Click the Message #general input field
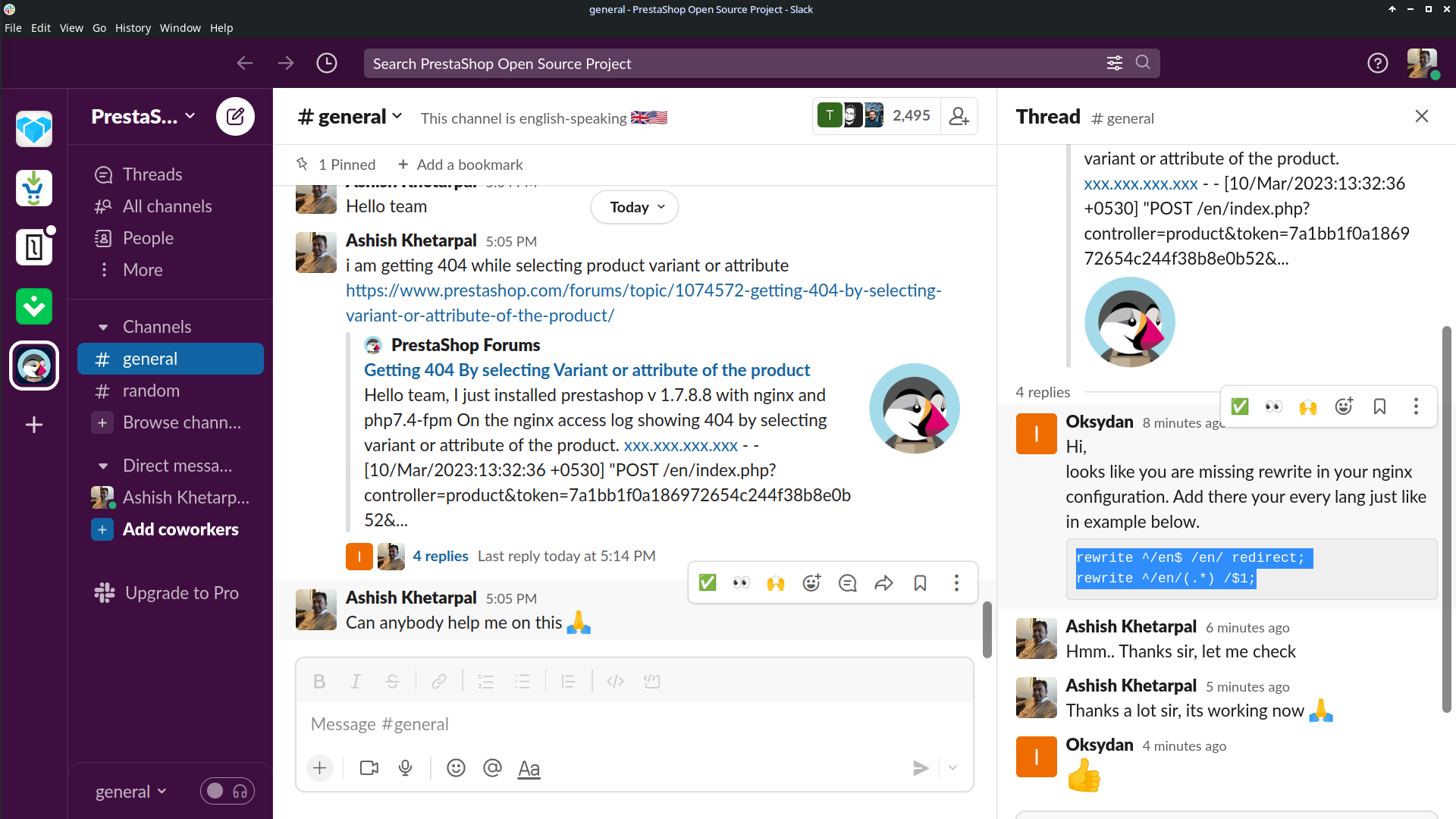Screen dimensions: 1456x819 634,724
